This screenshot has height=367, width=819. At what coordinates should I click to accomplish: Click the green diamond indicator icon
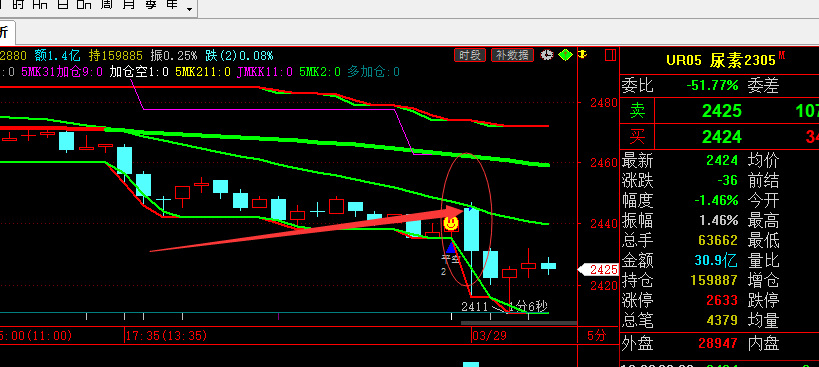[x=565, y=55]
